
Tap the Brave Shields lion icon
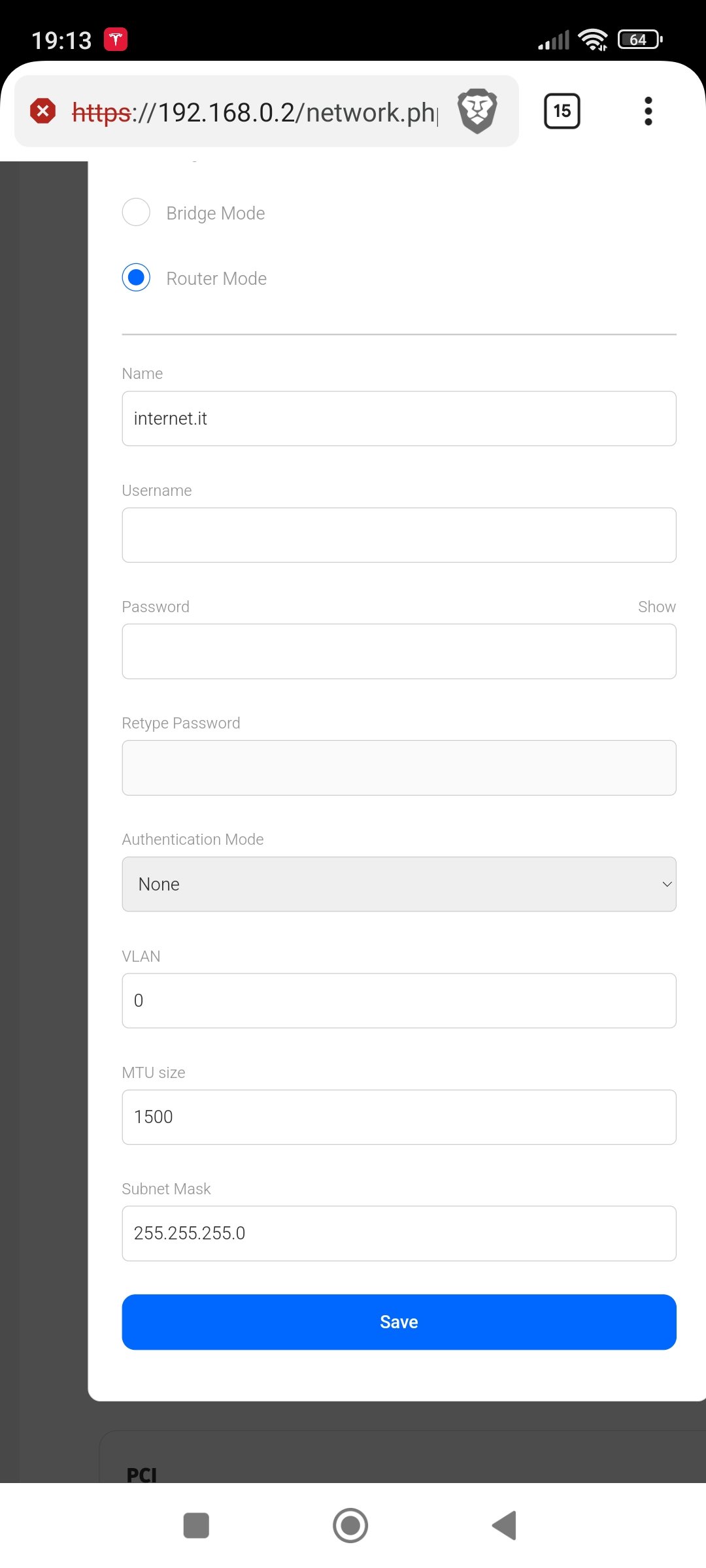(477, 111)
